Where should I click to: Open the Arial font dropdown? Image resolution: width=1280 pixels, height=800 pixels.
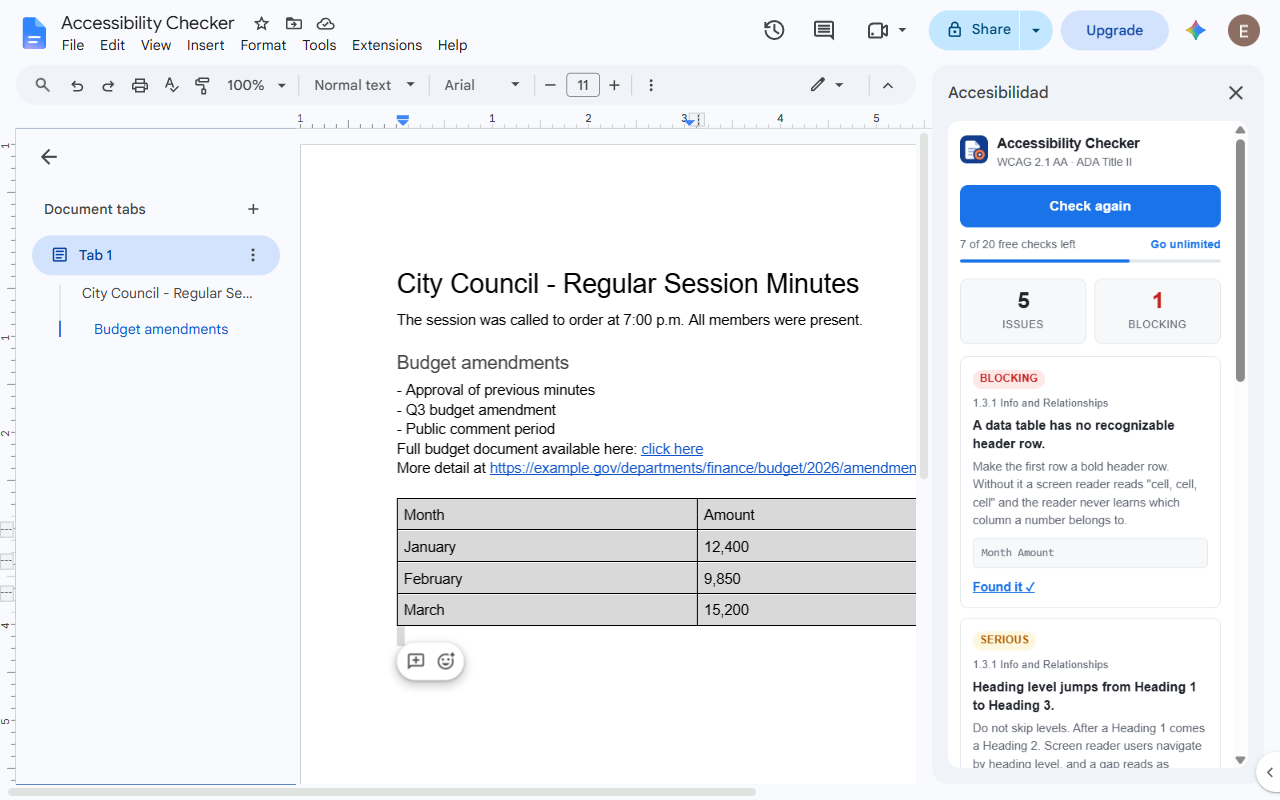tap(483, 85)
